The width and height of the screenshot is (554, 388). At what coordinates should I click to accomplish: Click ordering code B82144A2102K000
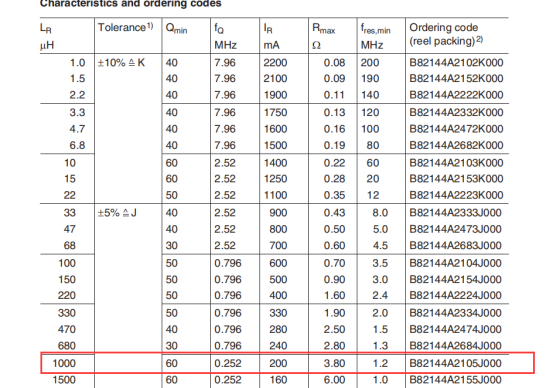point(456,63)
